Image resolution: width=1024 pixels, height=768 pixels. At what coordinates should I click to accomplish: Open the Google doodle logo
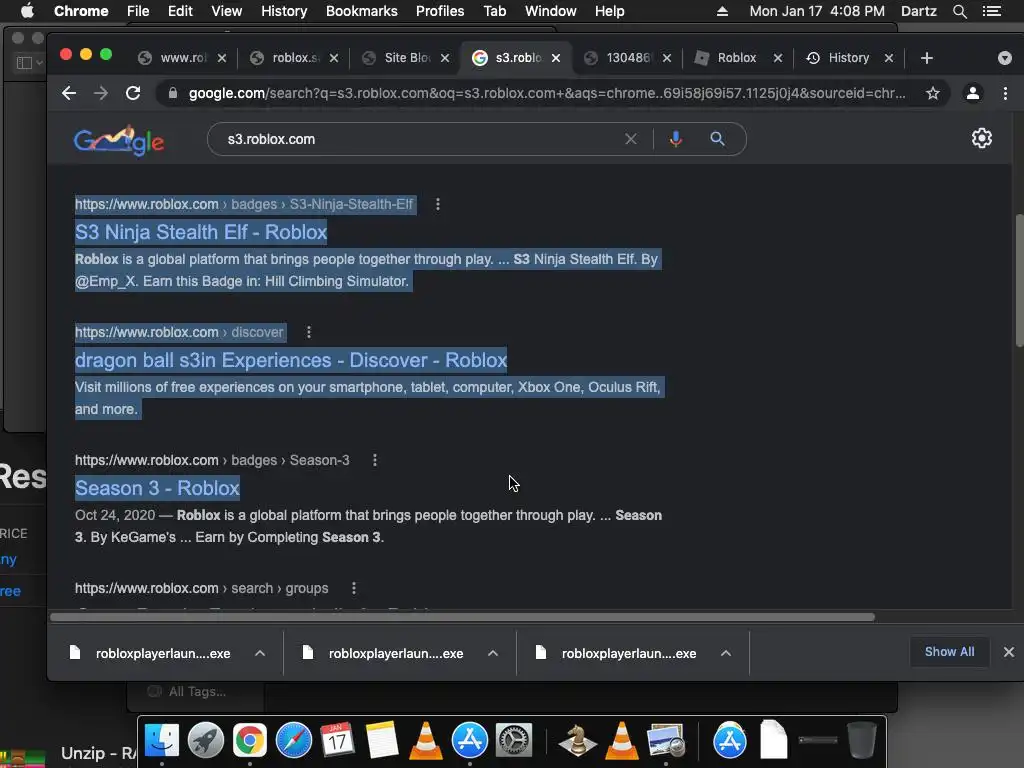pos(119,140)
